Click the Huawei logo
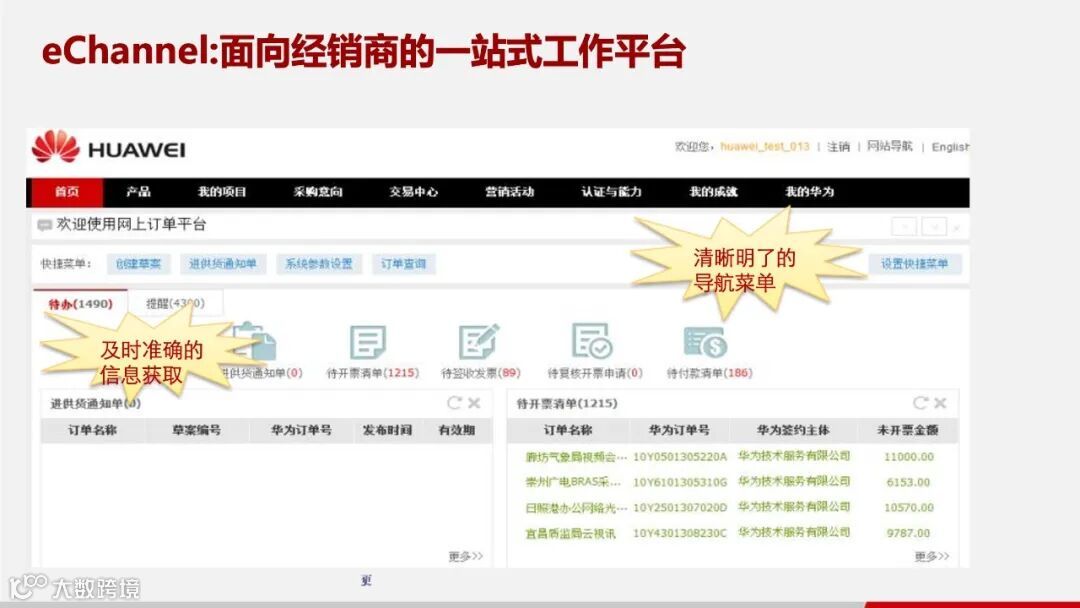This screenshot has height=608, width=1080. click(109, 147)
